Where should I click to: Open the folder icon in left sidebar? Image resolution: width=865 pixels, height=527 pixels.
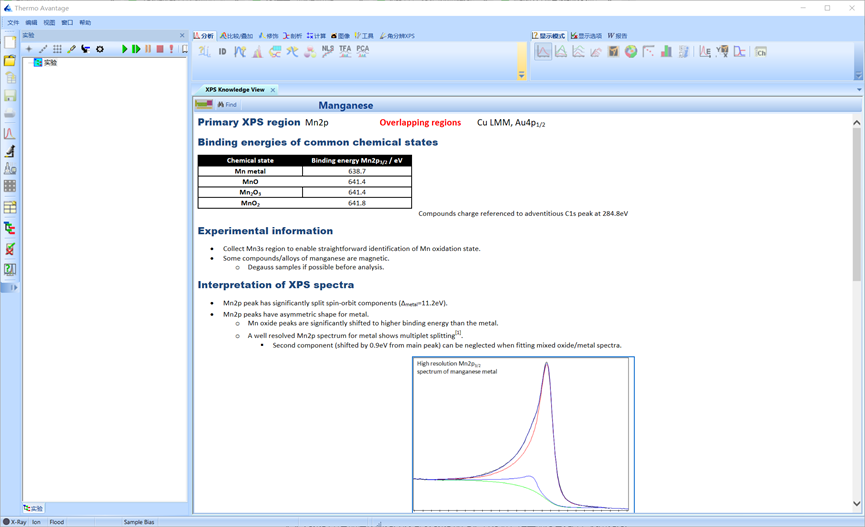[x=10, y=60]
